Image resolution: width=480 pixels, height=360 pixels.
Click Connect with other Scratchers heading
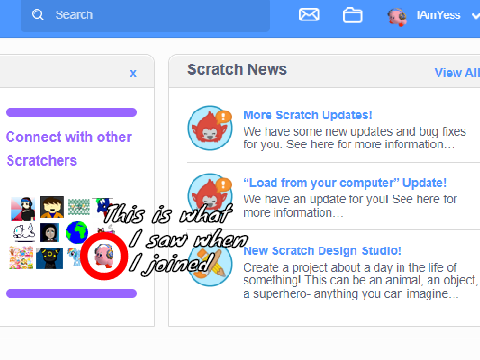69,149
